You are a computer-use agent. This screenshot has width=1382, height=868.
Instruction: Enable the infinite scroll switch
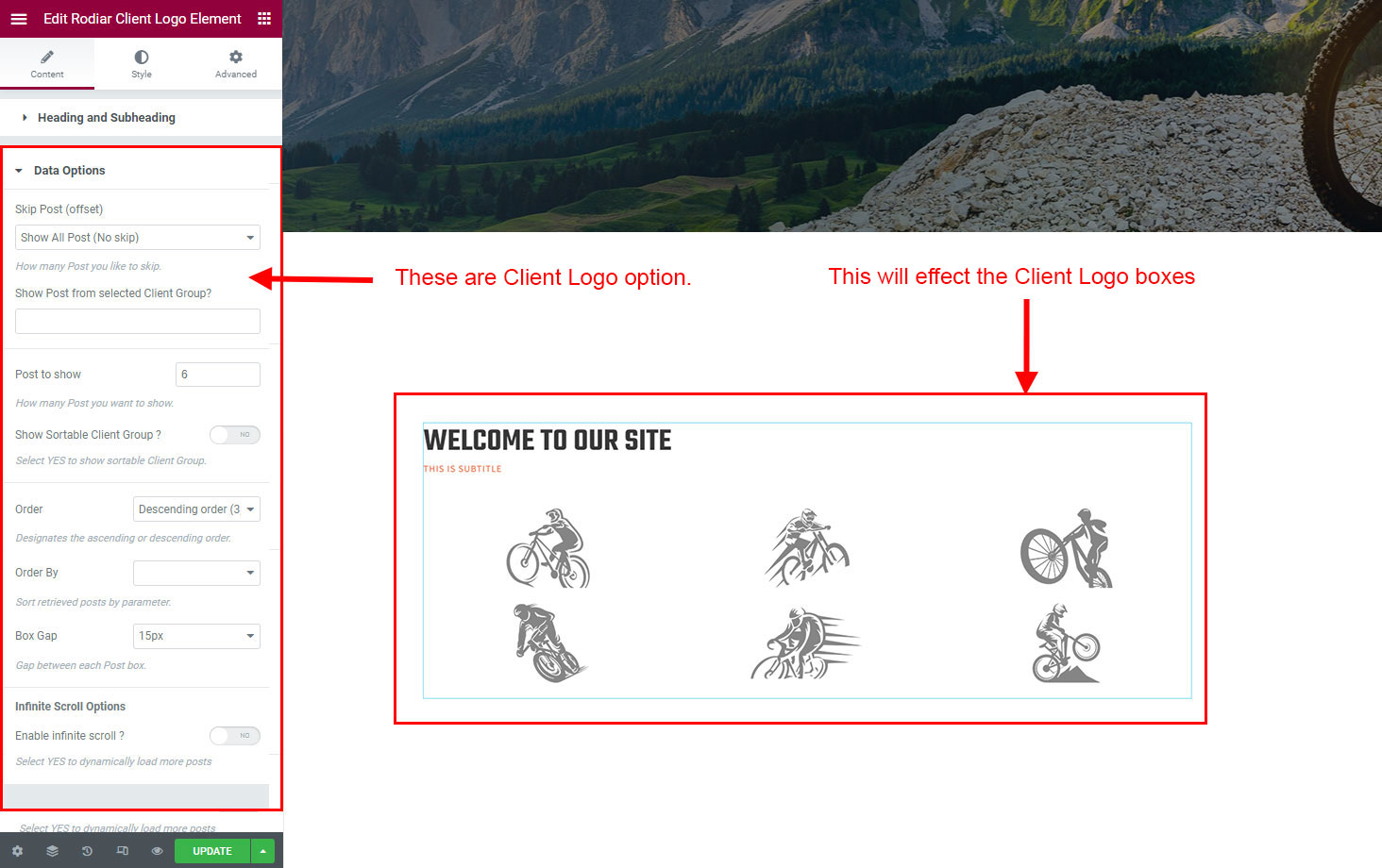click(235, 736)
